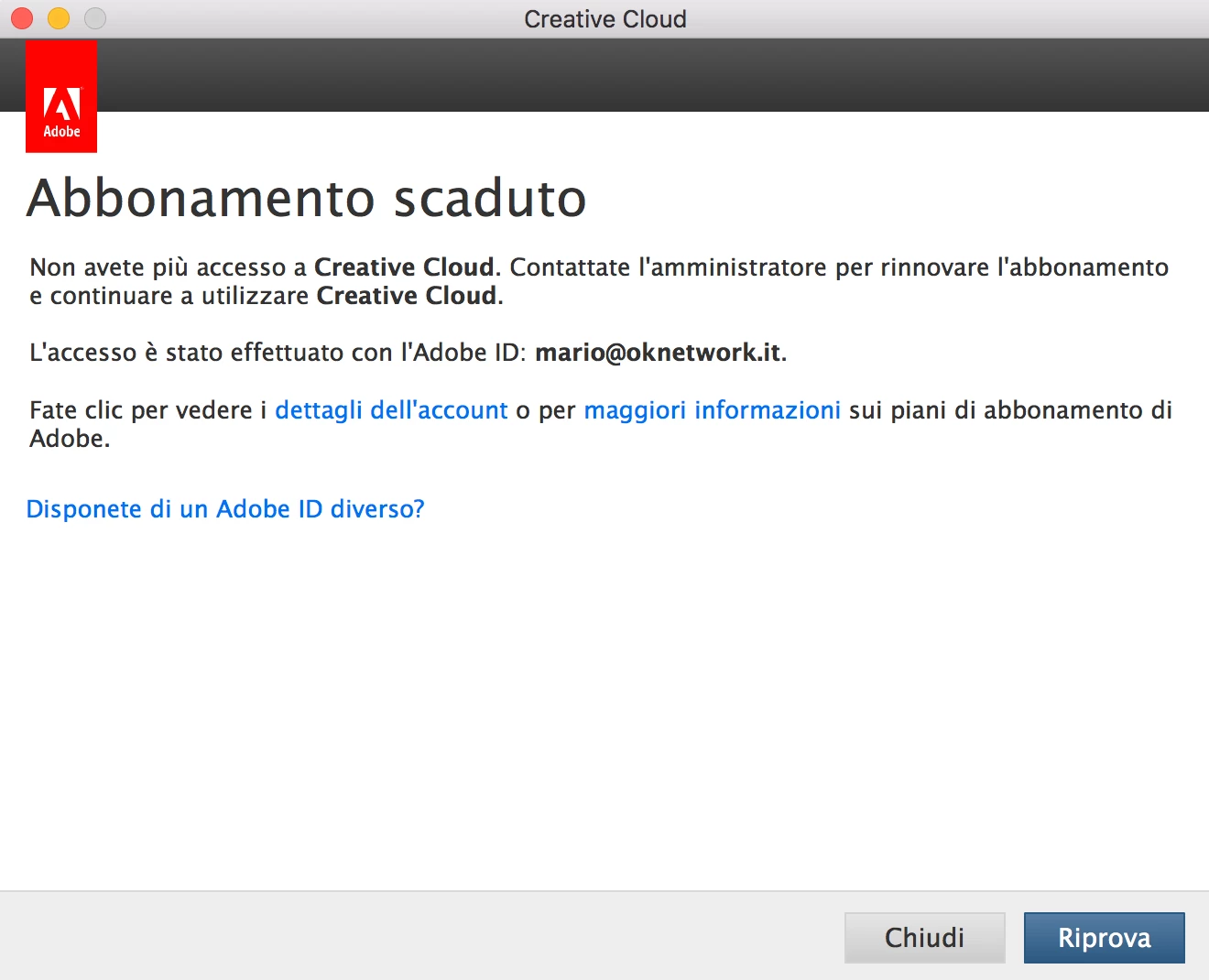Click bold Creative Cloud after 'utilizzare'

point(407,296)
